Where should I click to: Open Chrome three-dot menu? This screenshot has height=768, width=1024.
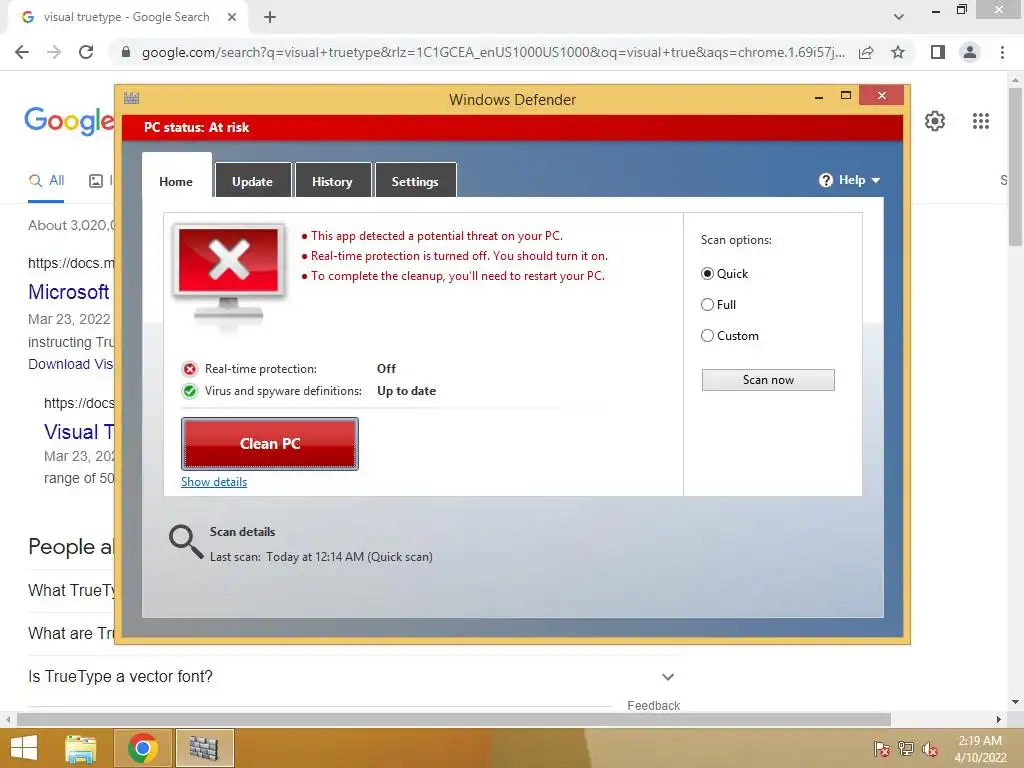click(1002, 52)
